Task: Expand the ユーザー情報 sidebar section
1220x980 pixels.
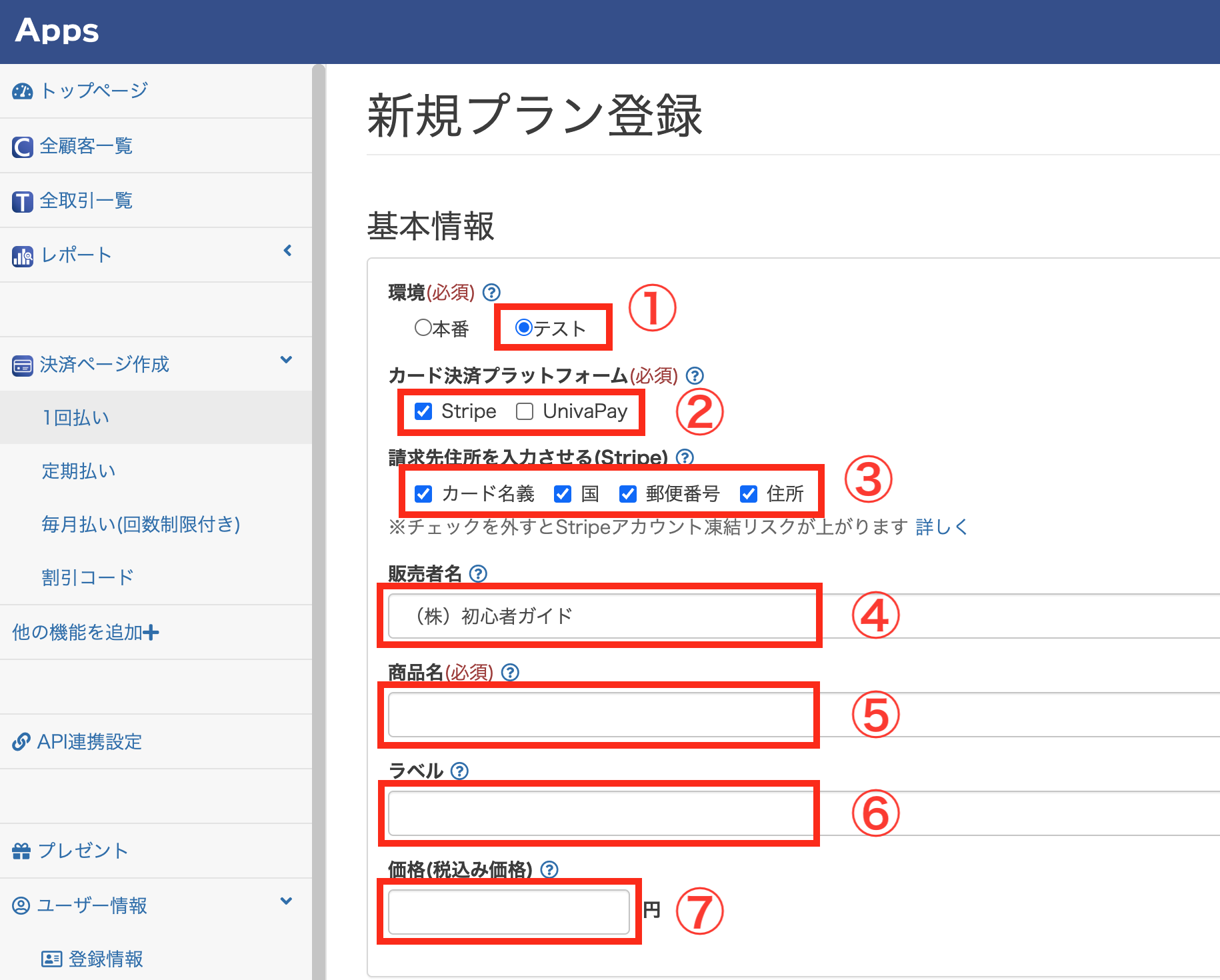Action: (287, 901)
